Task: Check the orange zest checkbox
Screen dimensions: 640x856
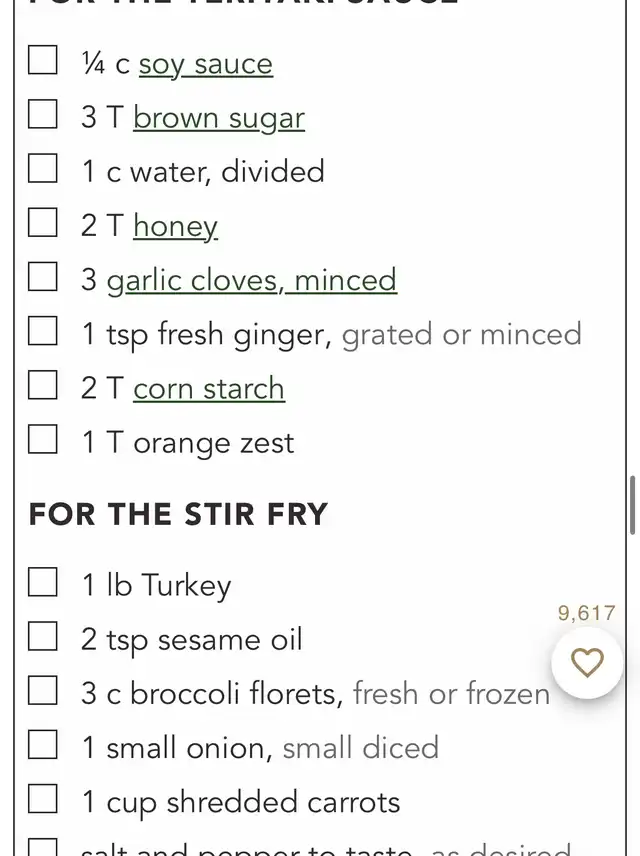Action: click(x=43, y=439)
